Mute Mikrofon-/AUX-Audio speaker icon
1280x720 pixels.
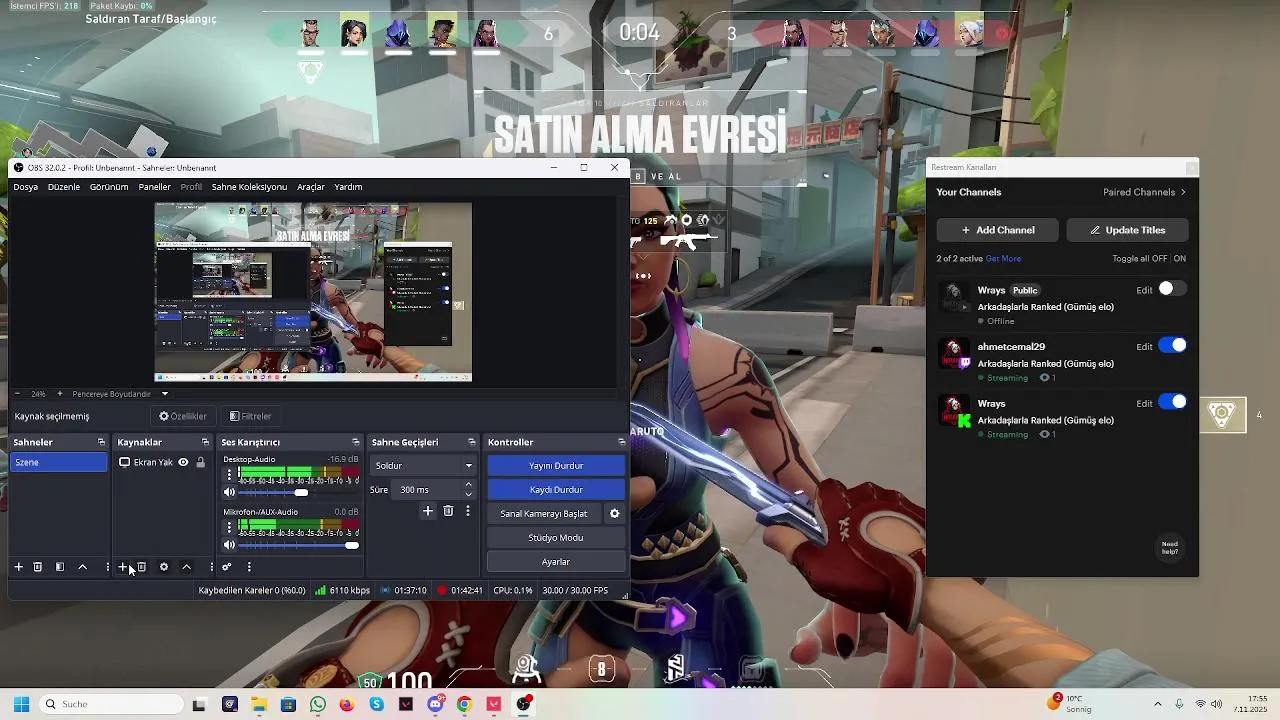(229, 545)
